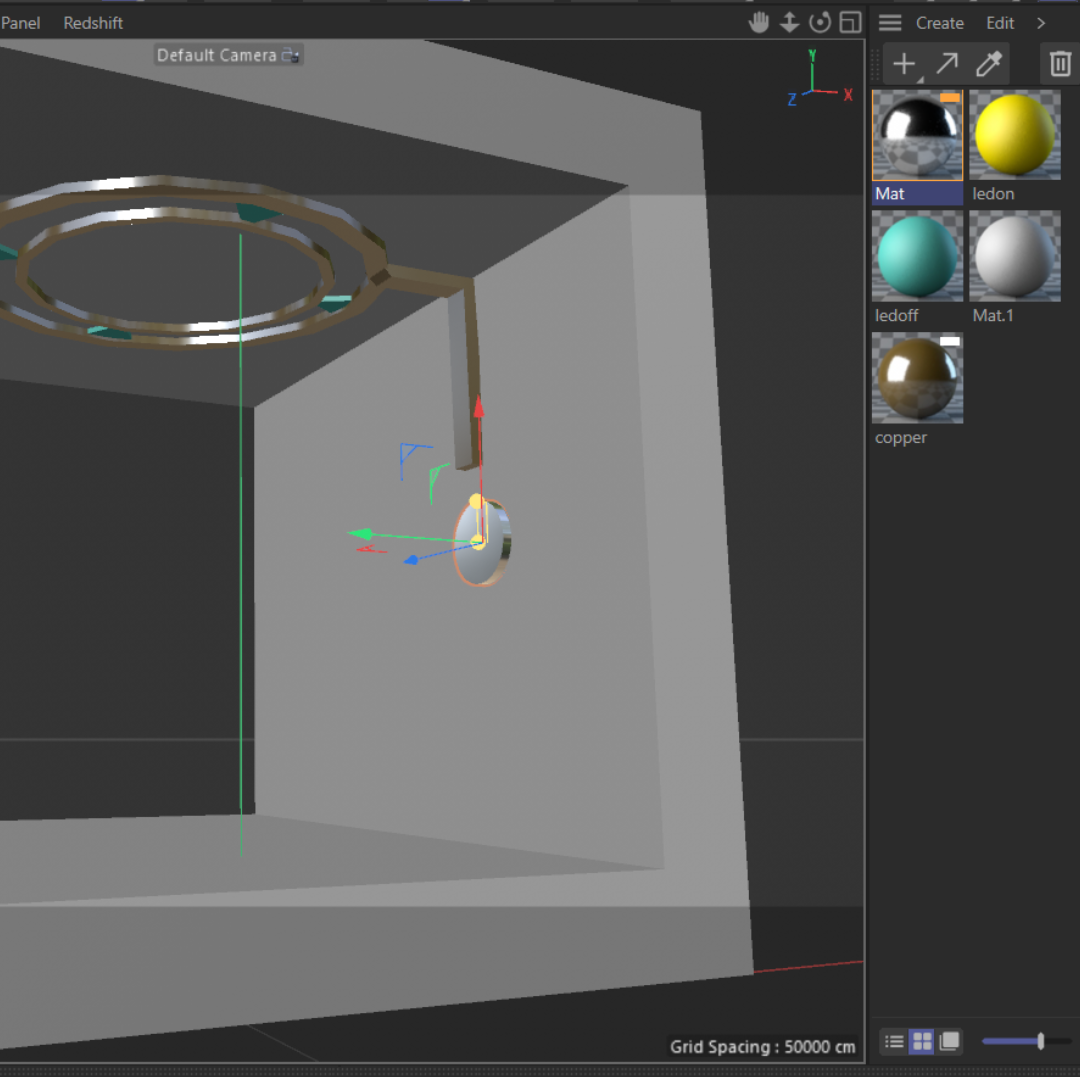Switch to icon grid view mode
The image size is (1080, 1080).
921,1041
